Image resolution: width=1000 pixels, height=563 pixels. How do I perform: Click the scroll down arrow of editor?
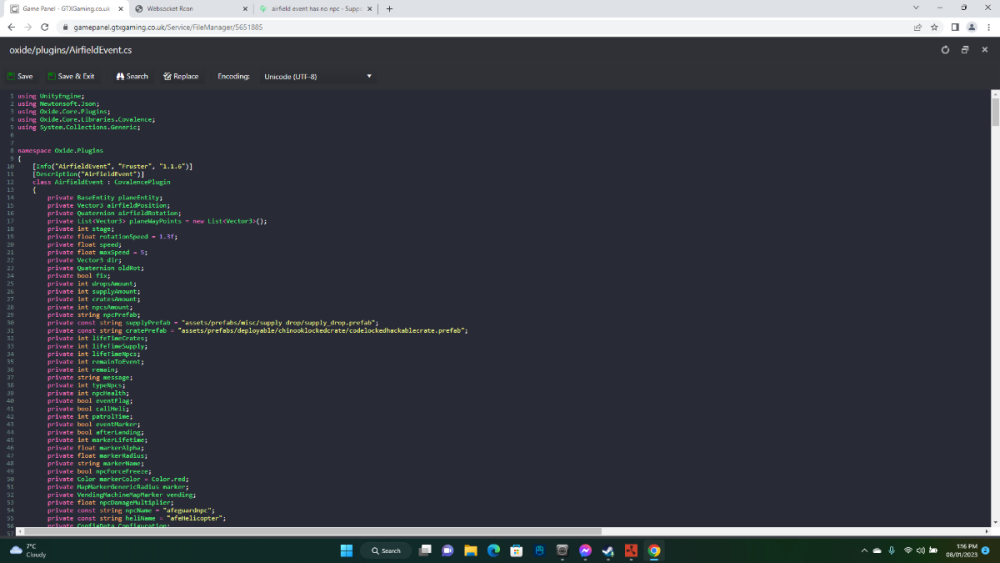click(995, 522)
